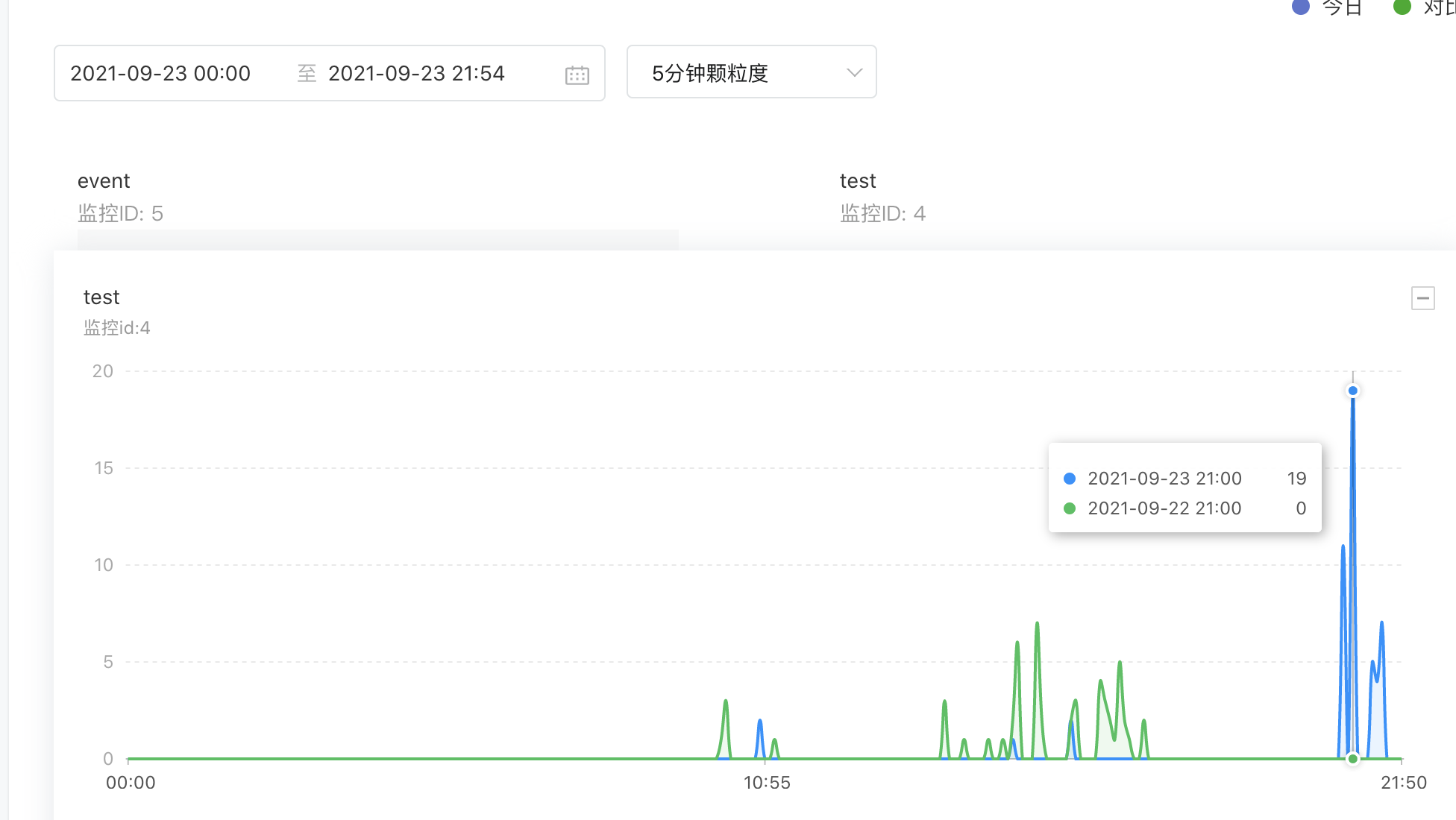Click the test chart title heading

(101, 297)
